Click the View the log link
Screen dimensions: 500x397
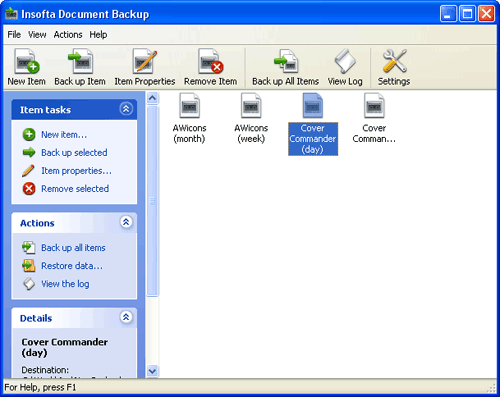pyautogui.click(x=65, y=284)
